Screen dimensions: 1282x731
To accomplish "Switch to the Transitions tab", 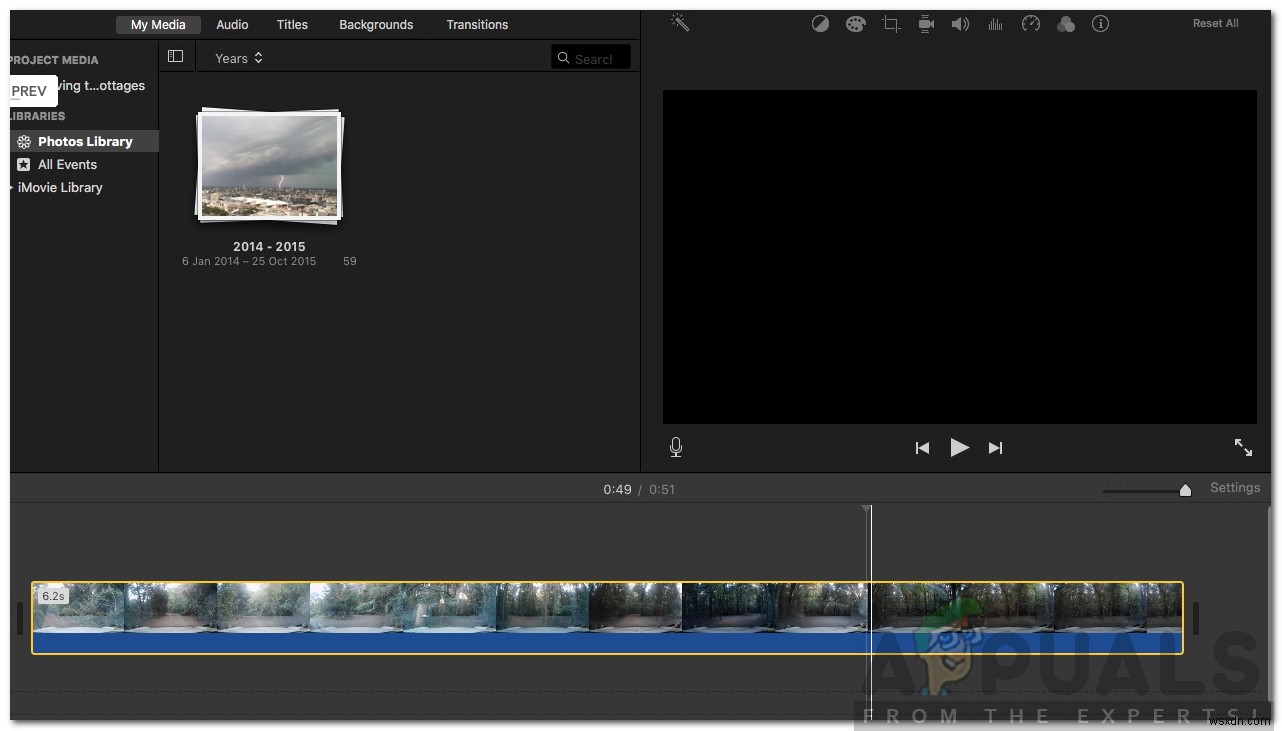I will click(477, 24).
